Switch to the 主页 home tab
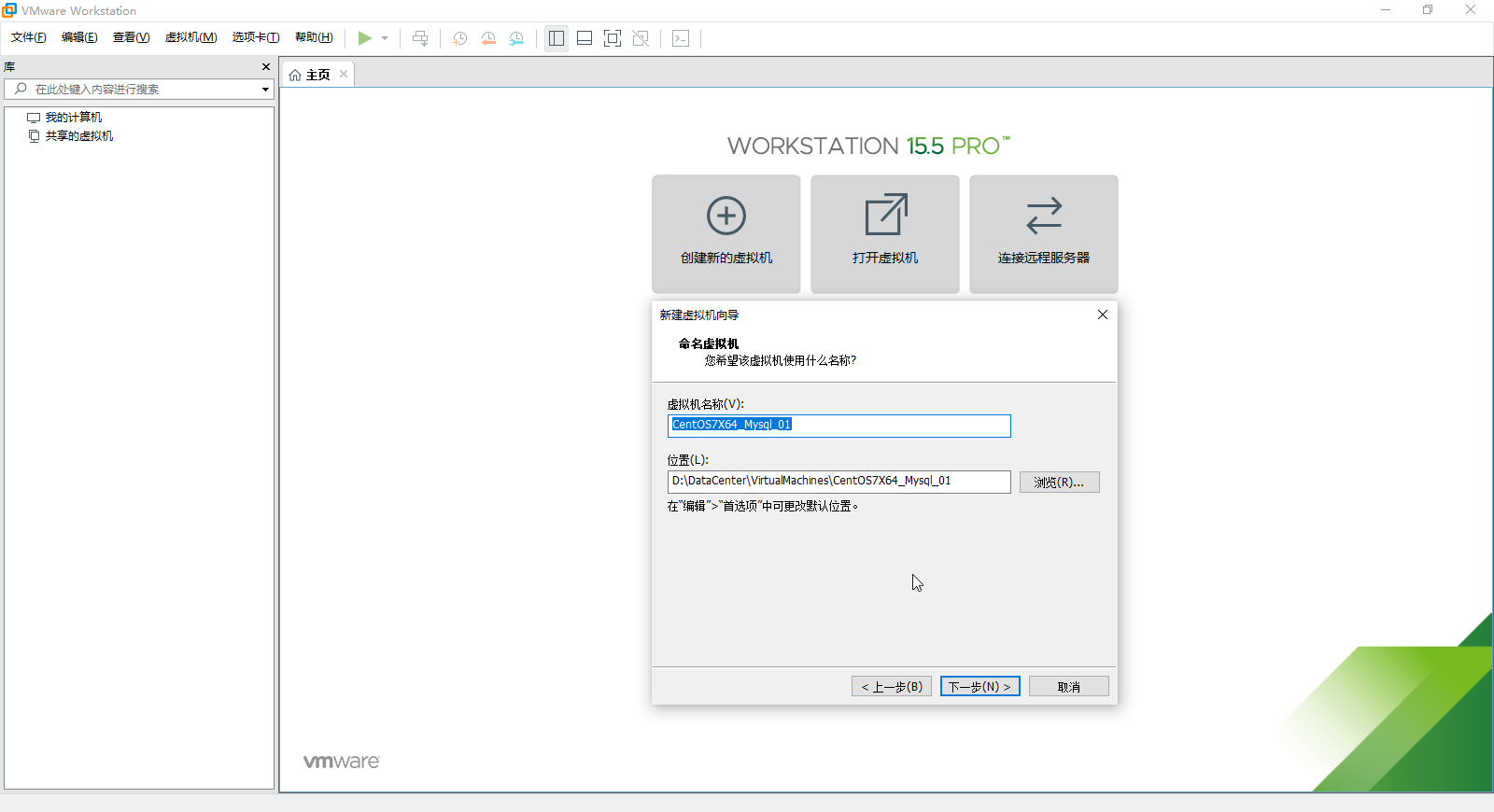The image size is (1494, 812). pos(317,75)
